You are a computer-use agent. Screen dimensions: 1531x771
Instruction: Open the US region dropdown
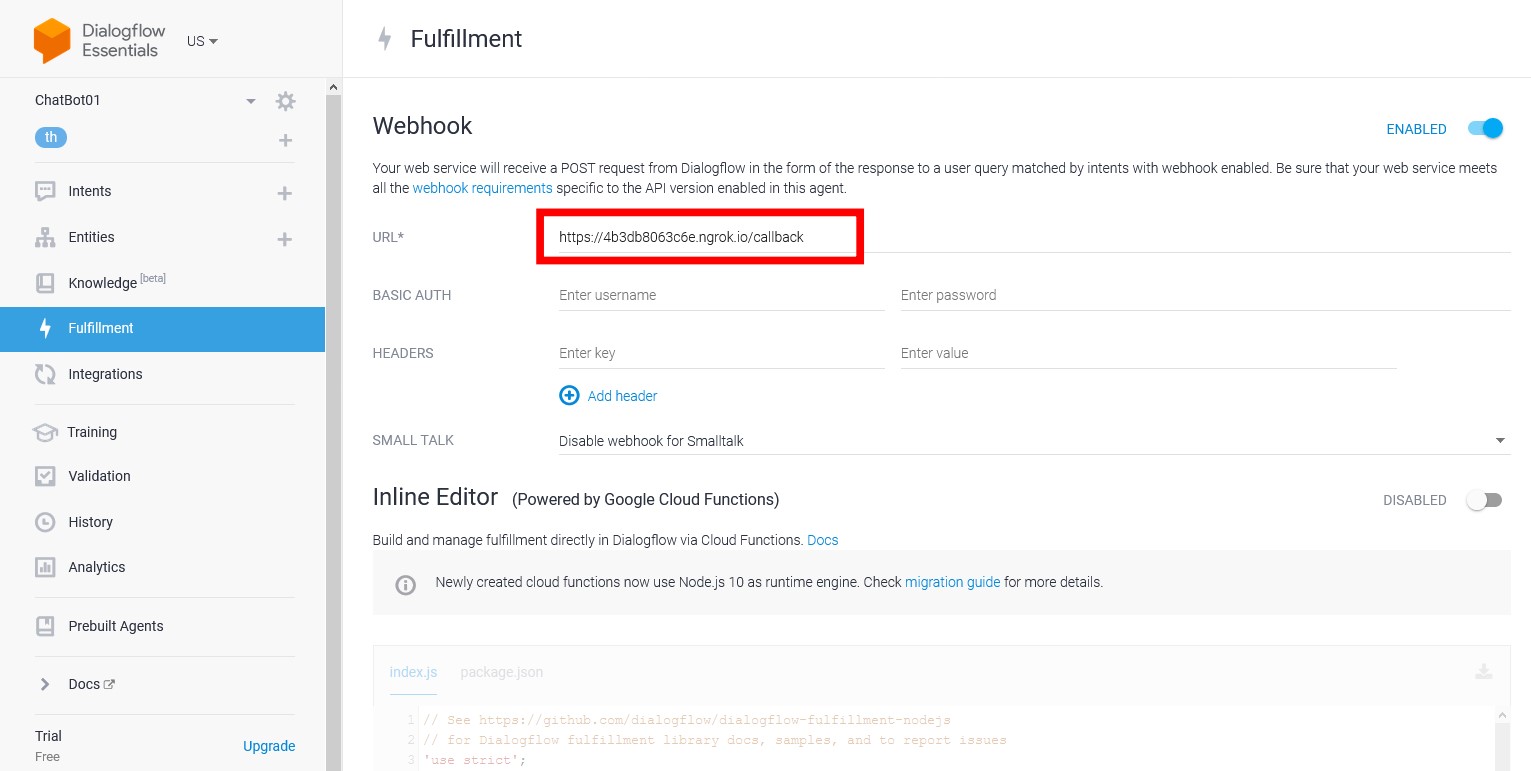point(202,41)
